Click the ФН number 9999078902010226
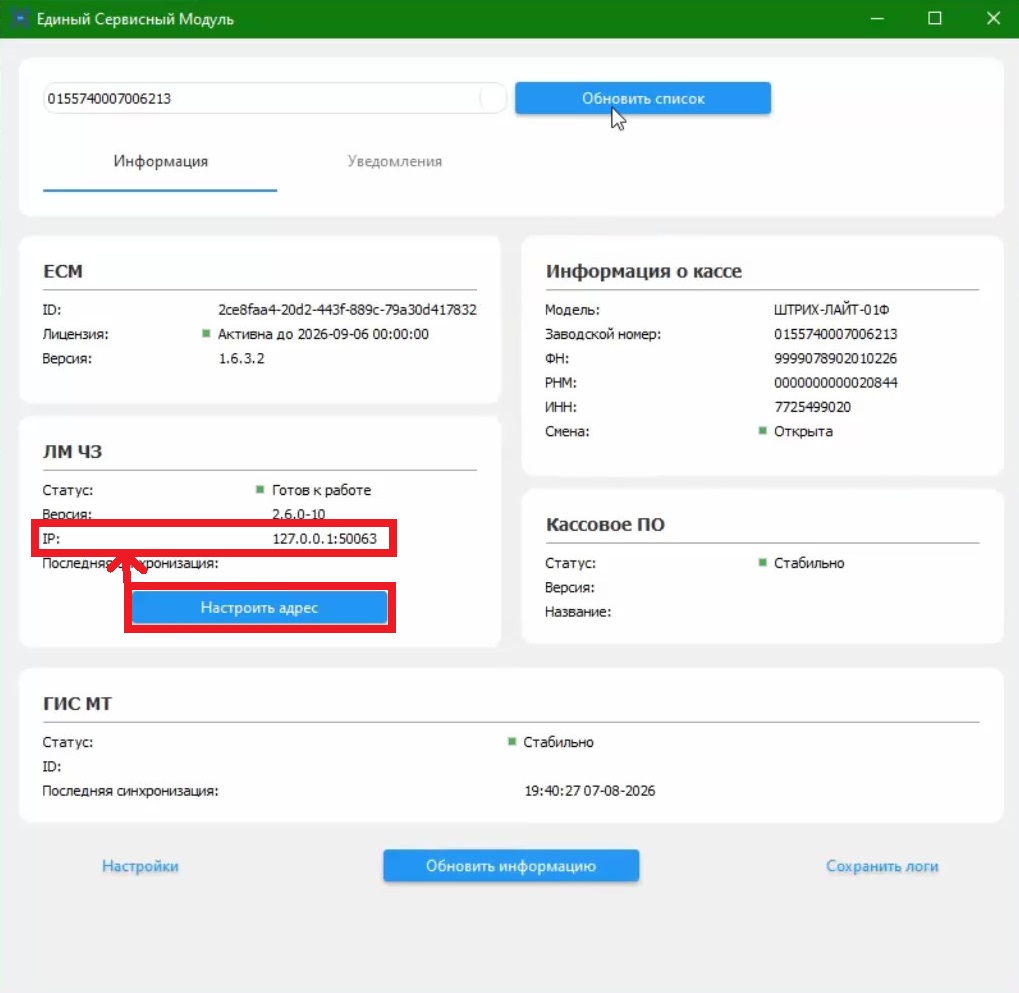Screen dimensions: 1019x993 tap(835, 358)
